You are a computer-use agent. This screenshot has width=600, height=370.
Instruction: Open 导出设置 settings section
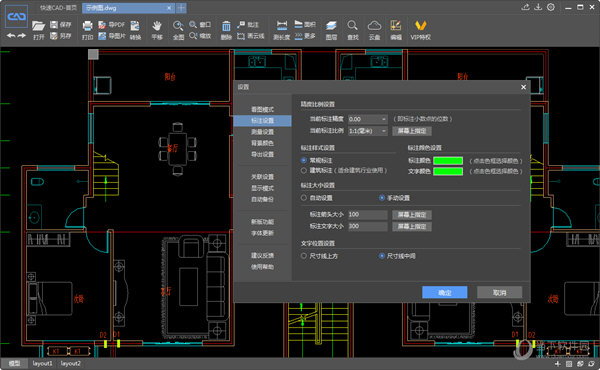[262, 155]
